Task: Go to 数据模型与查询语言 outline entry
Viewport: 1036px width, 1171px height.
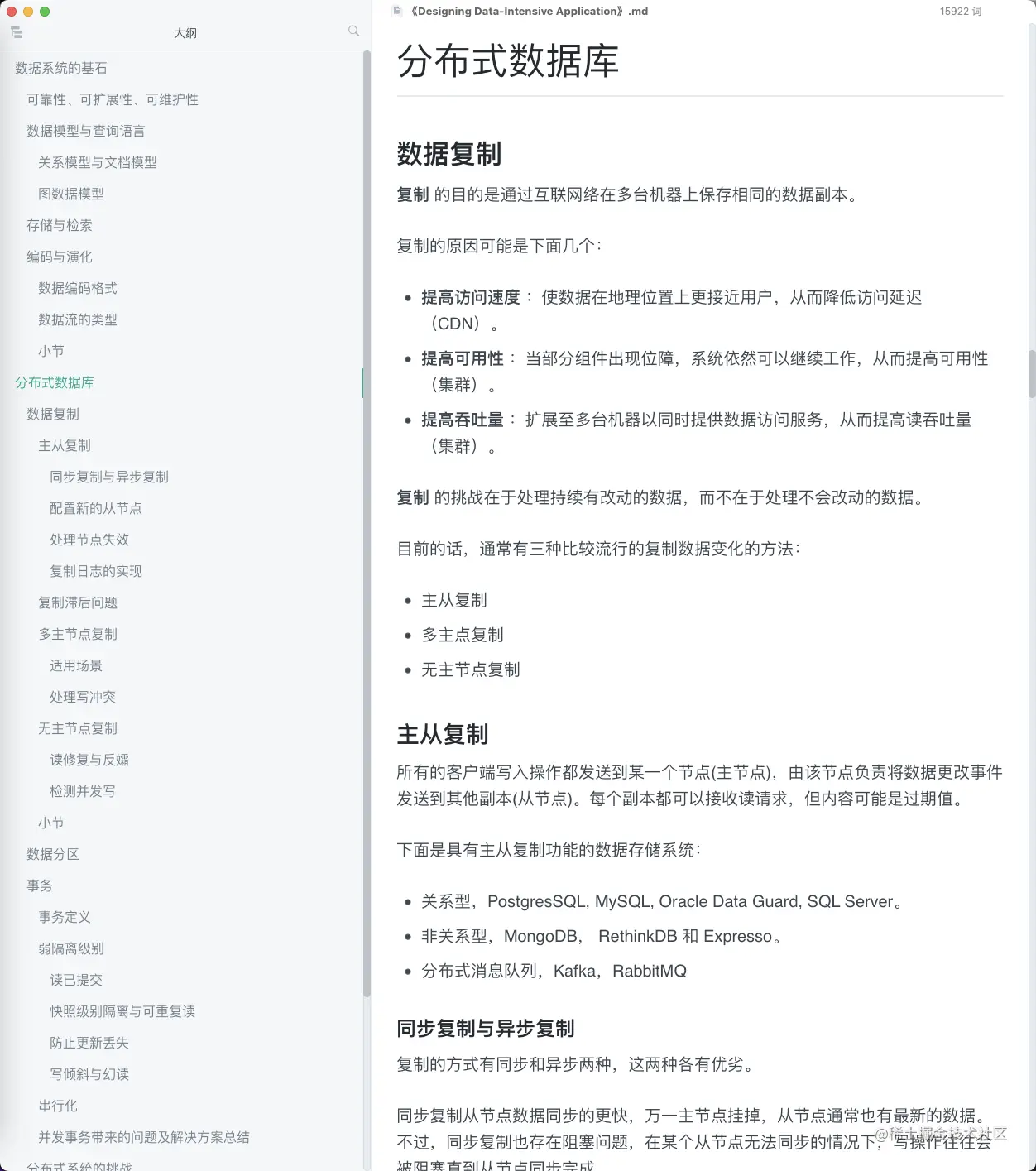Action: [86, 131]
